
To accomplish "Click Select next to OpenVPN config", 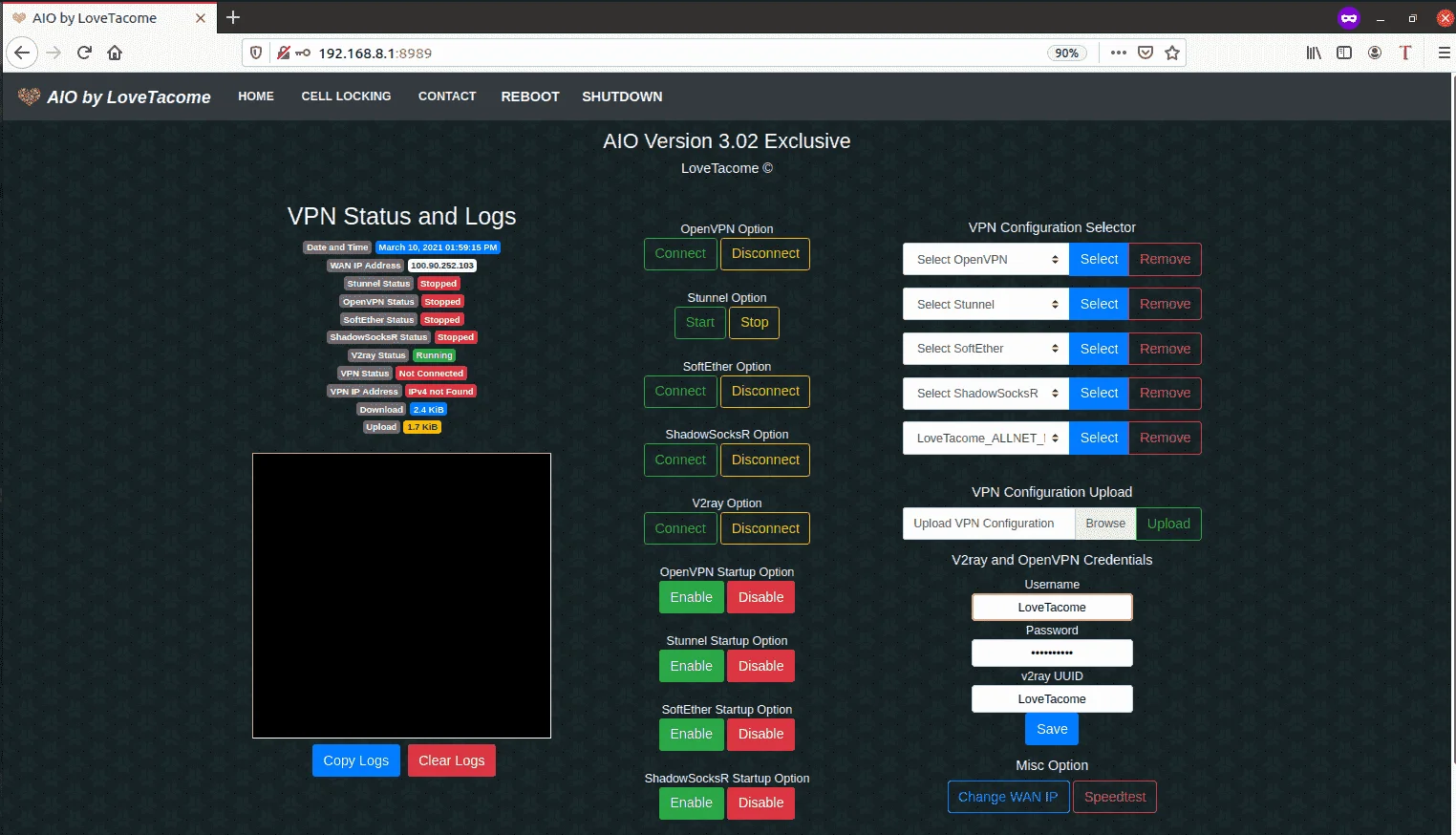I will point(1099,259).
